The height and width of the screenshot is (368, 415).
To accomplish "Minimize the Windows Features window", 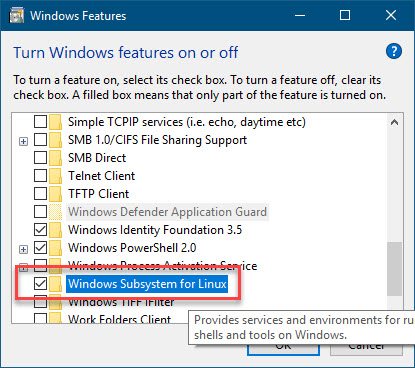I will 300,15.
